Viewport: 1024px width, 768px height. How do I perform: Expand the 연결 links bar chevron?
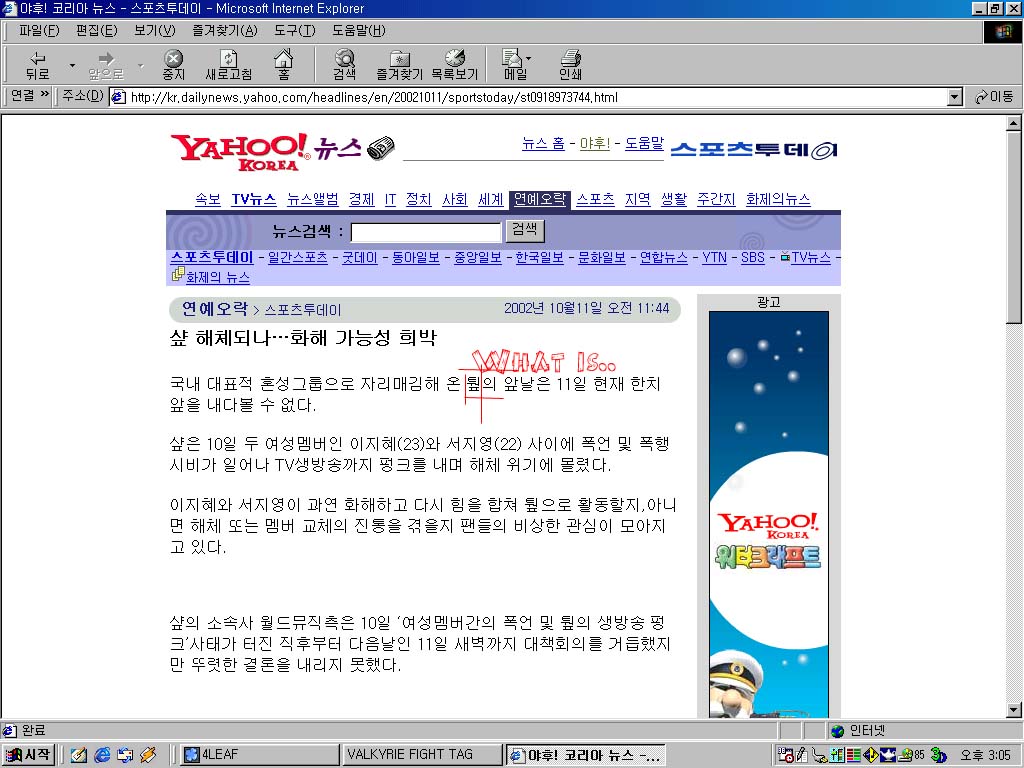click(x=44, y=95)
